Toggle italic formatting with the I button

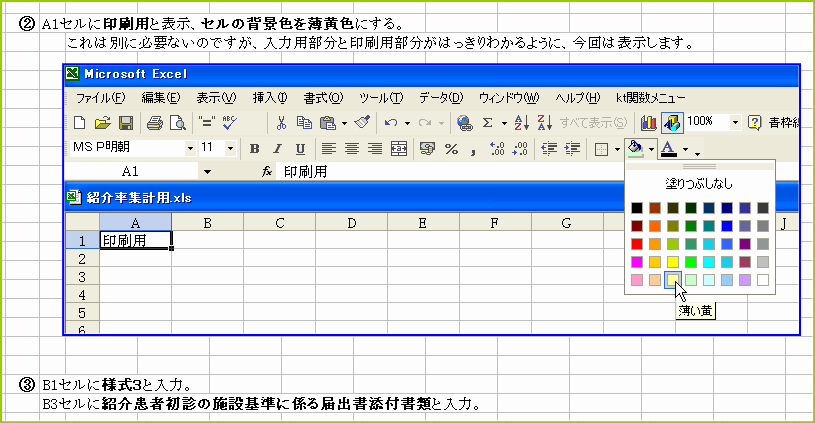point(277,149)
